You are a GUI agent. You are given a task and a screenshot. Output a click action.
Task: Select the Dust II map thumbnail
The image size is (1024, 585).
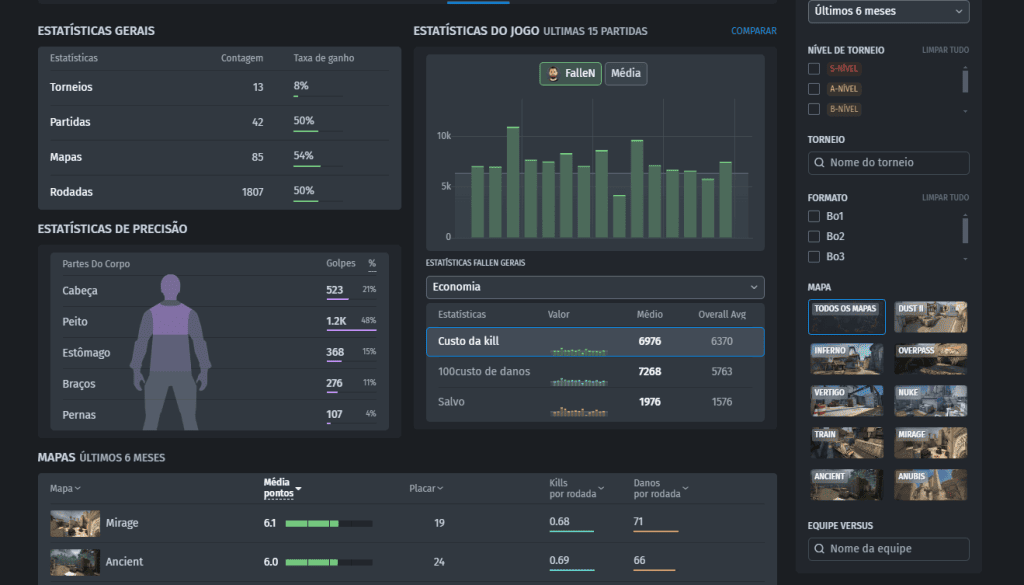point(930,317)
